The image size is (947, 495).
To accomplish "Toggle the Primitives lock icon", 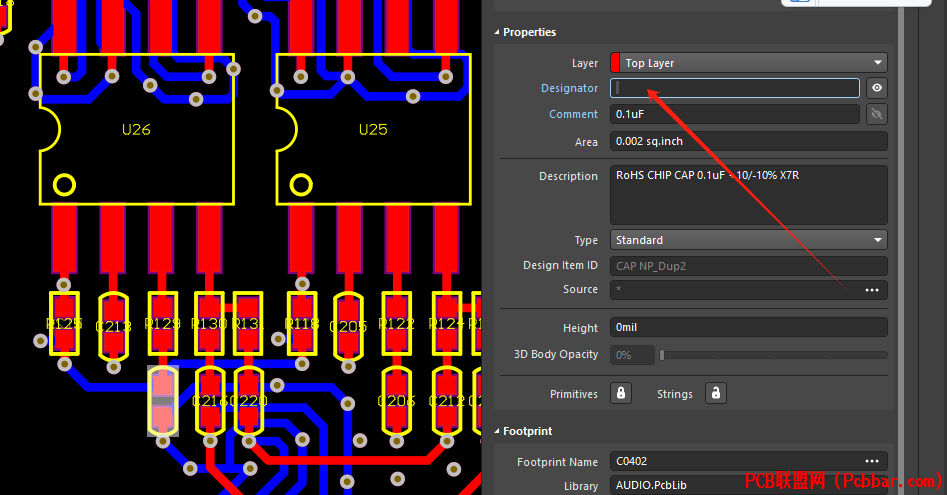I will [621, 393].
